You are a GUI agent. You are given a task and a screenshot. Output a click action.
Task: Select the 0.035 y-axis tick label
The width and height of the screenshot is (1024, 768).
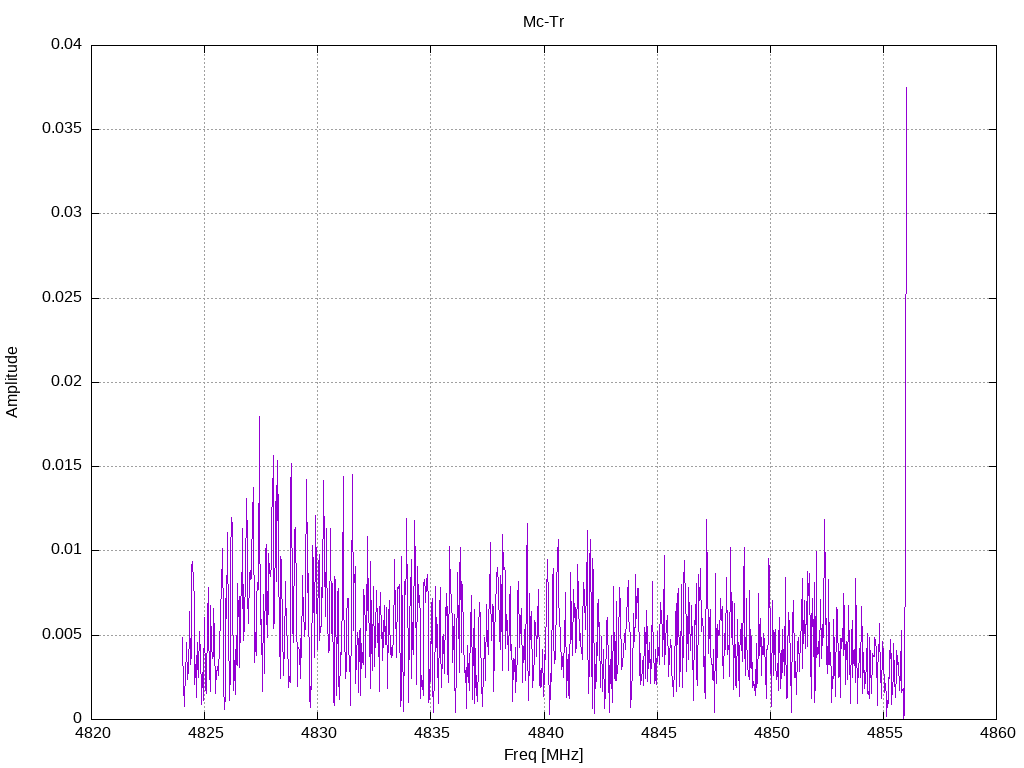[x=62, y=129]
